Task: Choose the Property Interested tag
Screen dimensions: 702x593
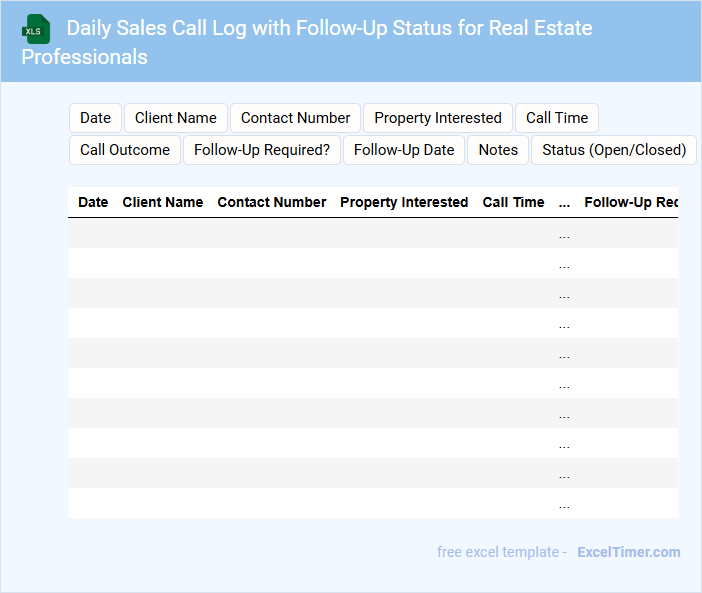Action: [438, 118]
